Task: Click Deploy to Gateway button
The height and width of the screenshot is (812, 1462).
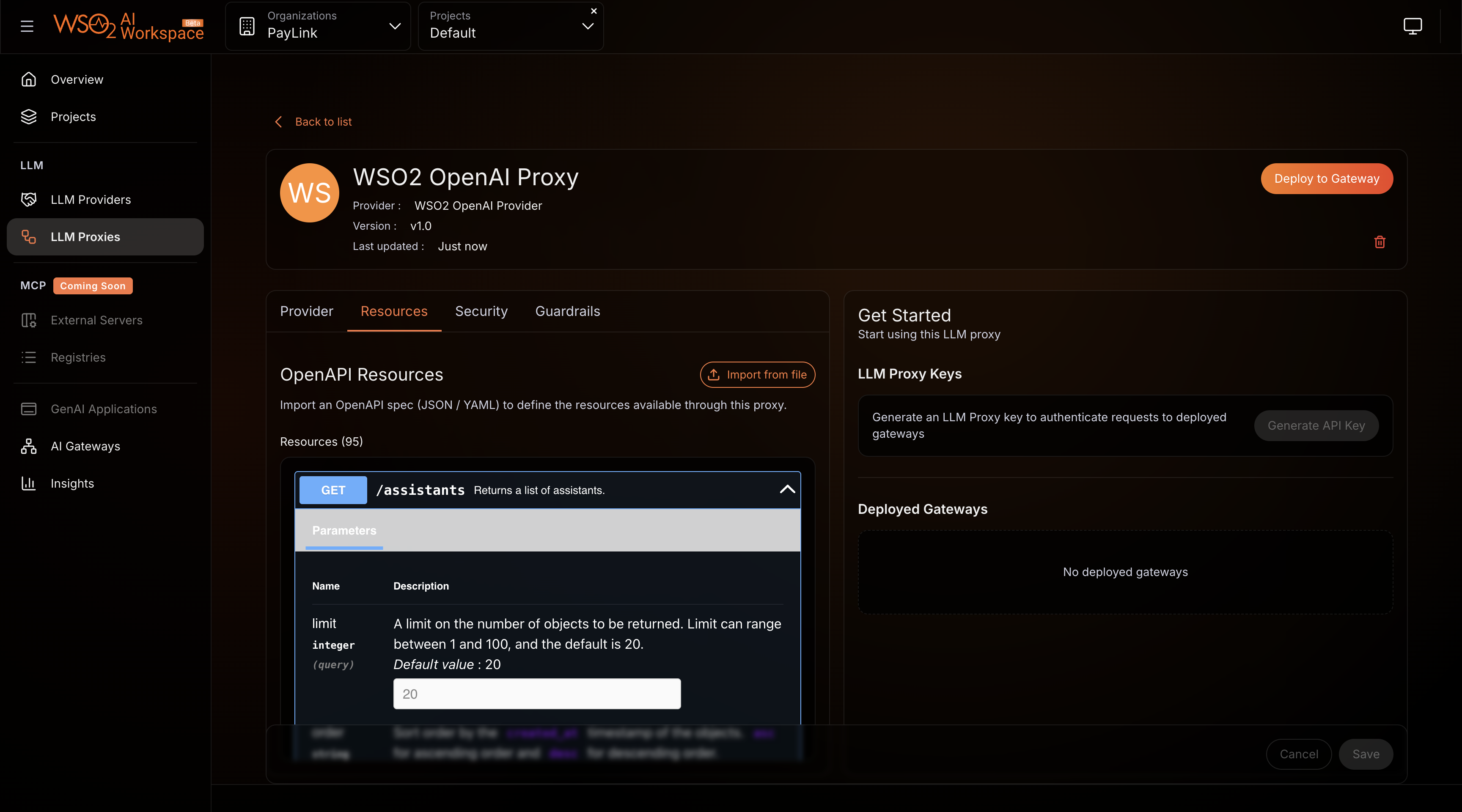Action: point(1326,179)
